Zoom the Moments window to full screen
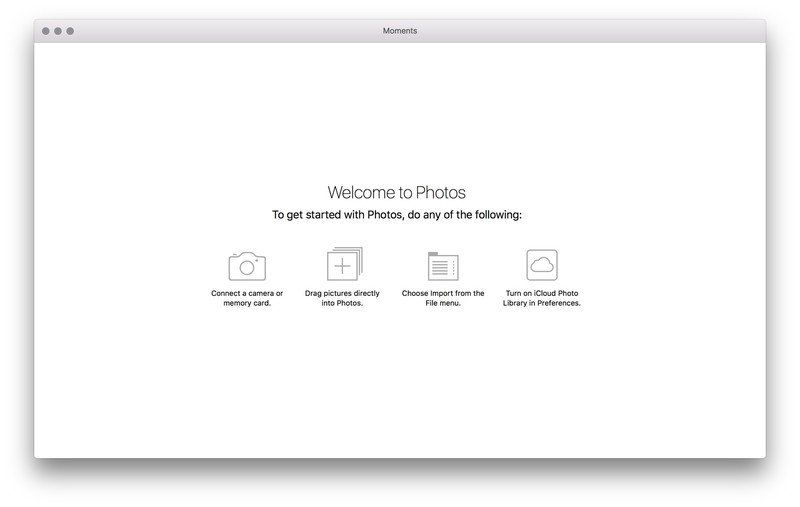This screenshot has height=507, width=800. (x=70, y=31)
